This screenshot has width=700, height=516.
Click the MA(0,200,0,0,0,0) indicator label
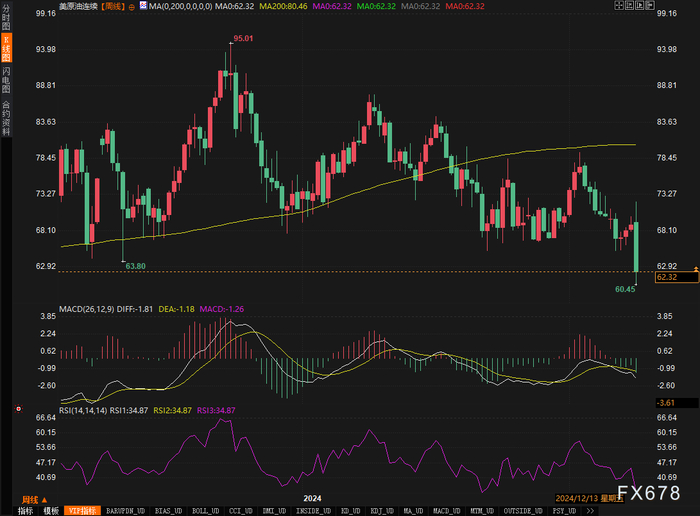click(180, 6)
